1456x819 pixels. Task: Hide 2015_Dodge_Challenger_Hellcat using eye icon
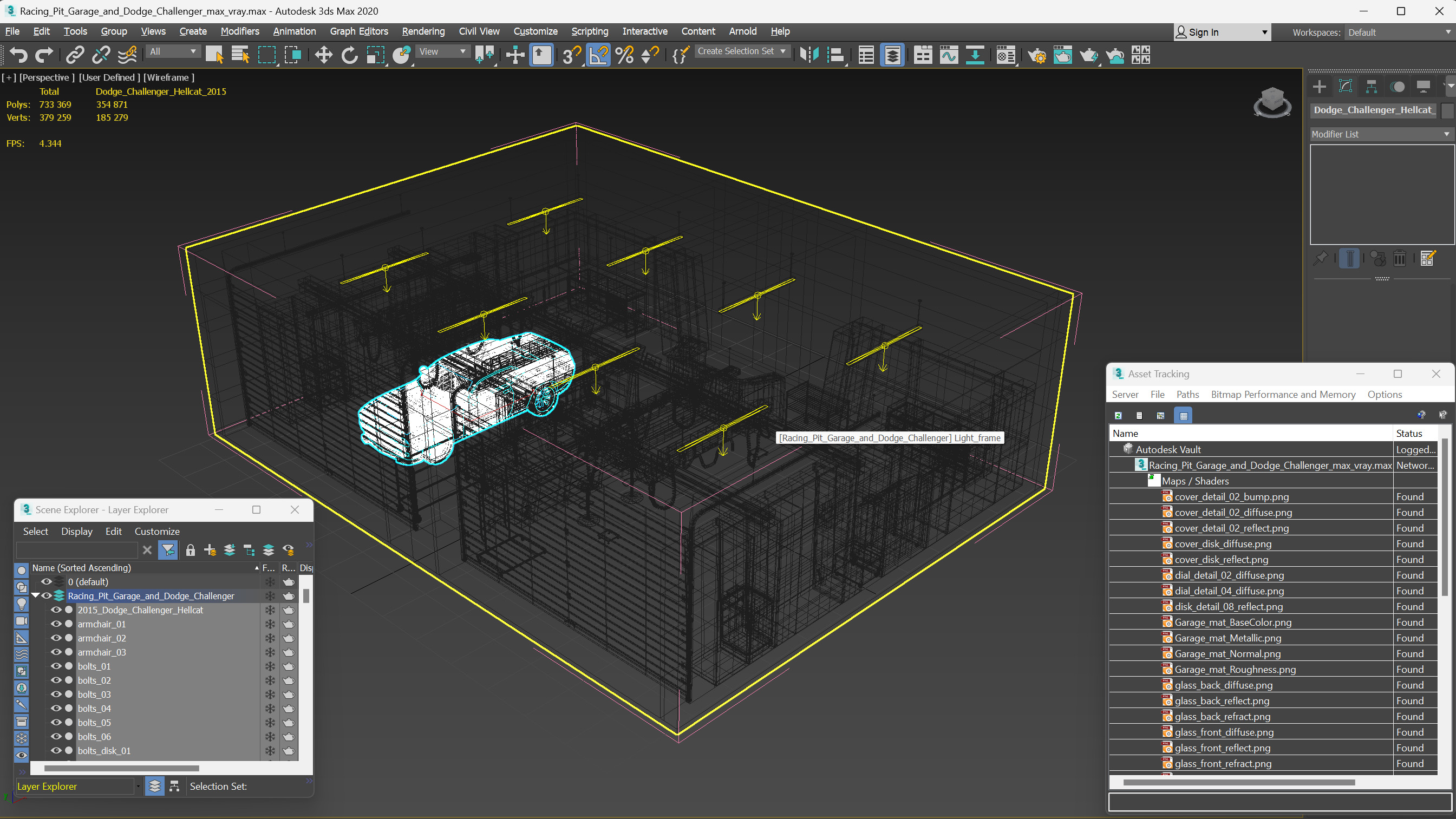coord(56,610)
